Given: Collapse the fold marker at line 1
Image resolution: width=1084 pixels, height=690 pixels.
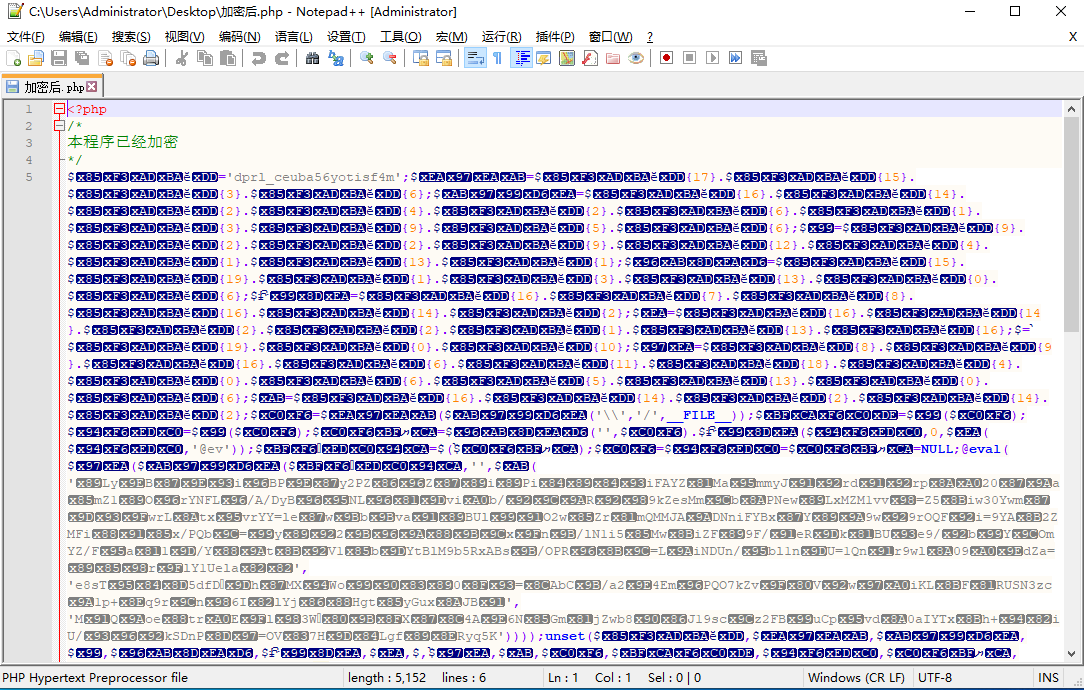Looking at the screenshot, I should pos(60,109).
